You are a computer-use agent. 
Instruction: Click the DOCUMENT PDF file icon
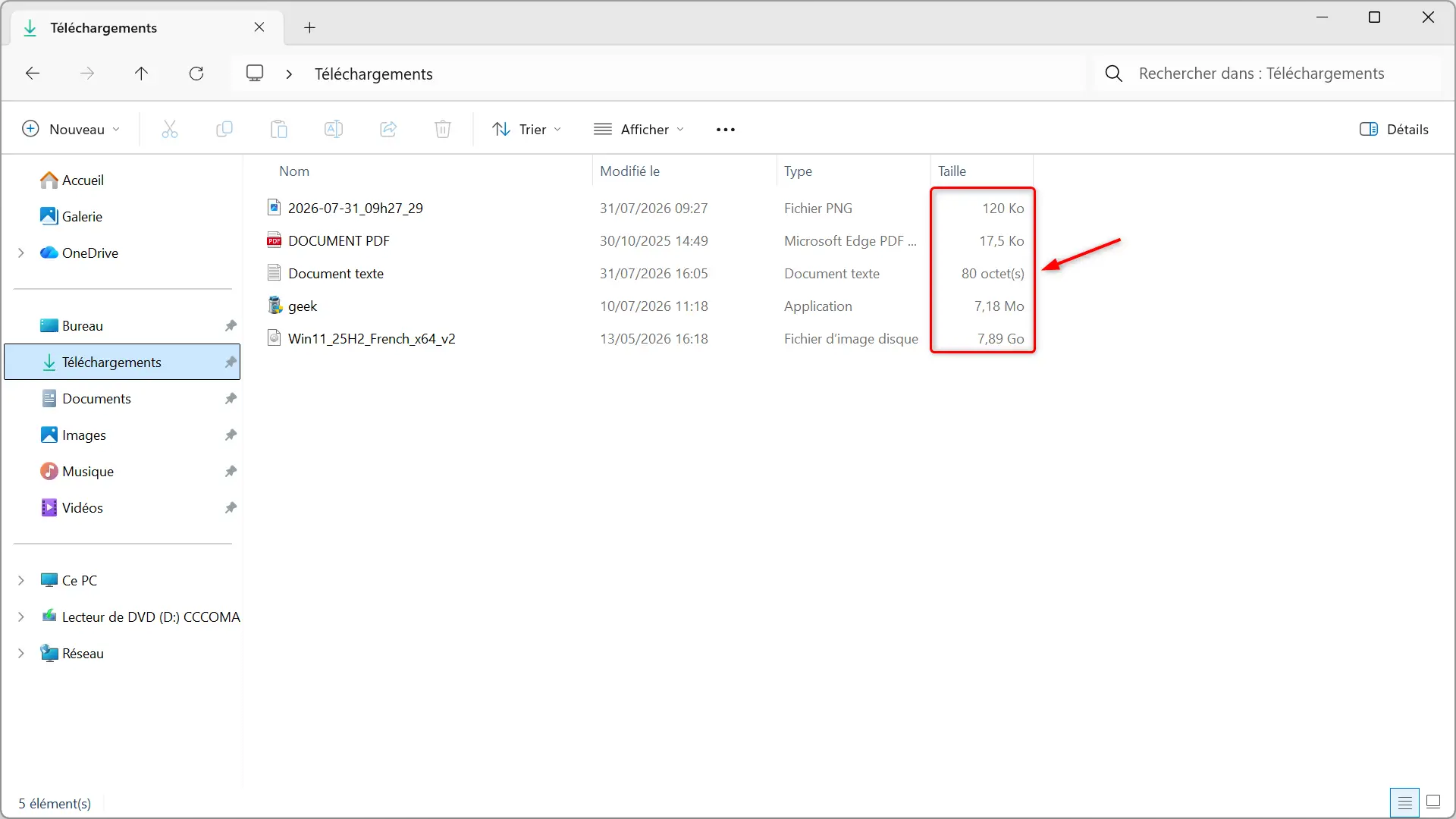(x=275, y=240)
